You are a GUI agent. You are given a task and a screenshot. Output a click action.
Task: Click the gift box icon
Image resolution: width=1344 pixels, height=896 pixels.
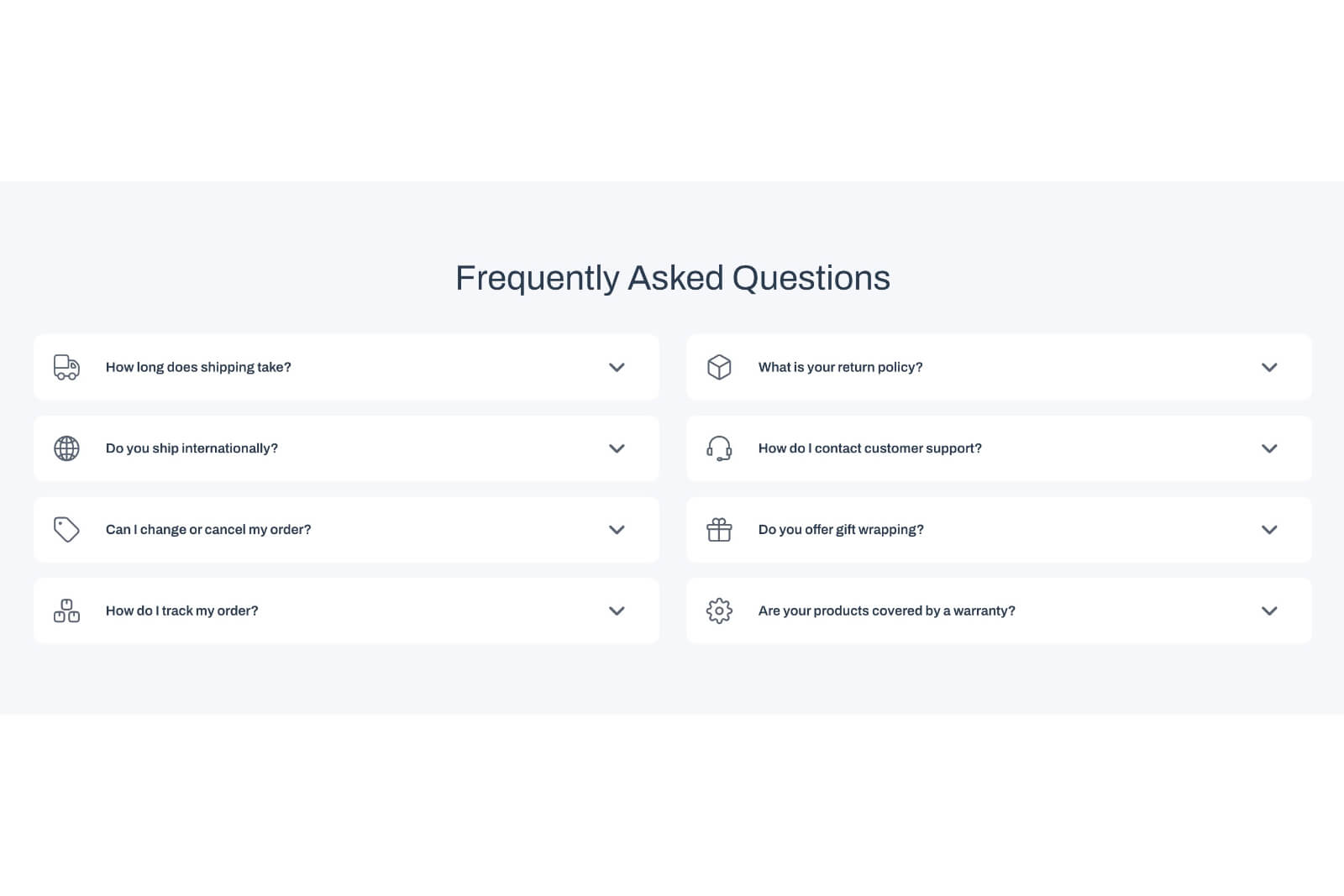[x=719, y=529]
